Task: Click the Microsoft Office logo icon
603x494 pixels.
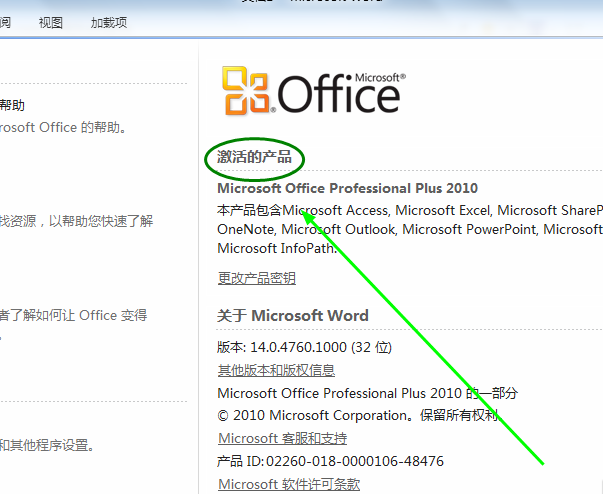Action: pos(245,92)
